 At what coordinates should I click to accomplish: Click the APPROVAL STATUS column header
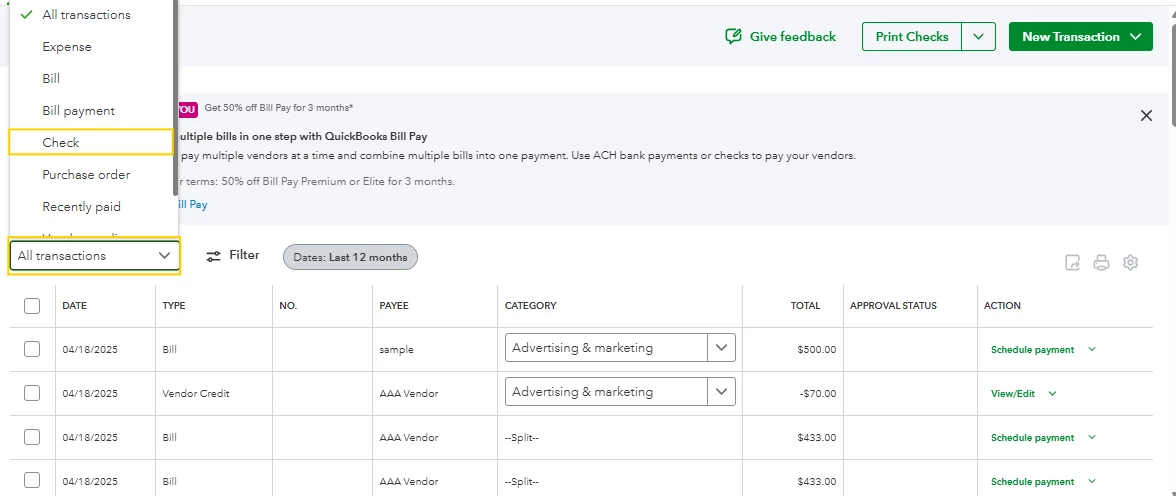(x=893, y=306)
